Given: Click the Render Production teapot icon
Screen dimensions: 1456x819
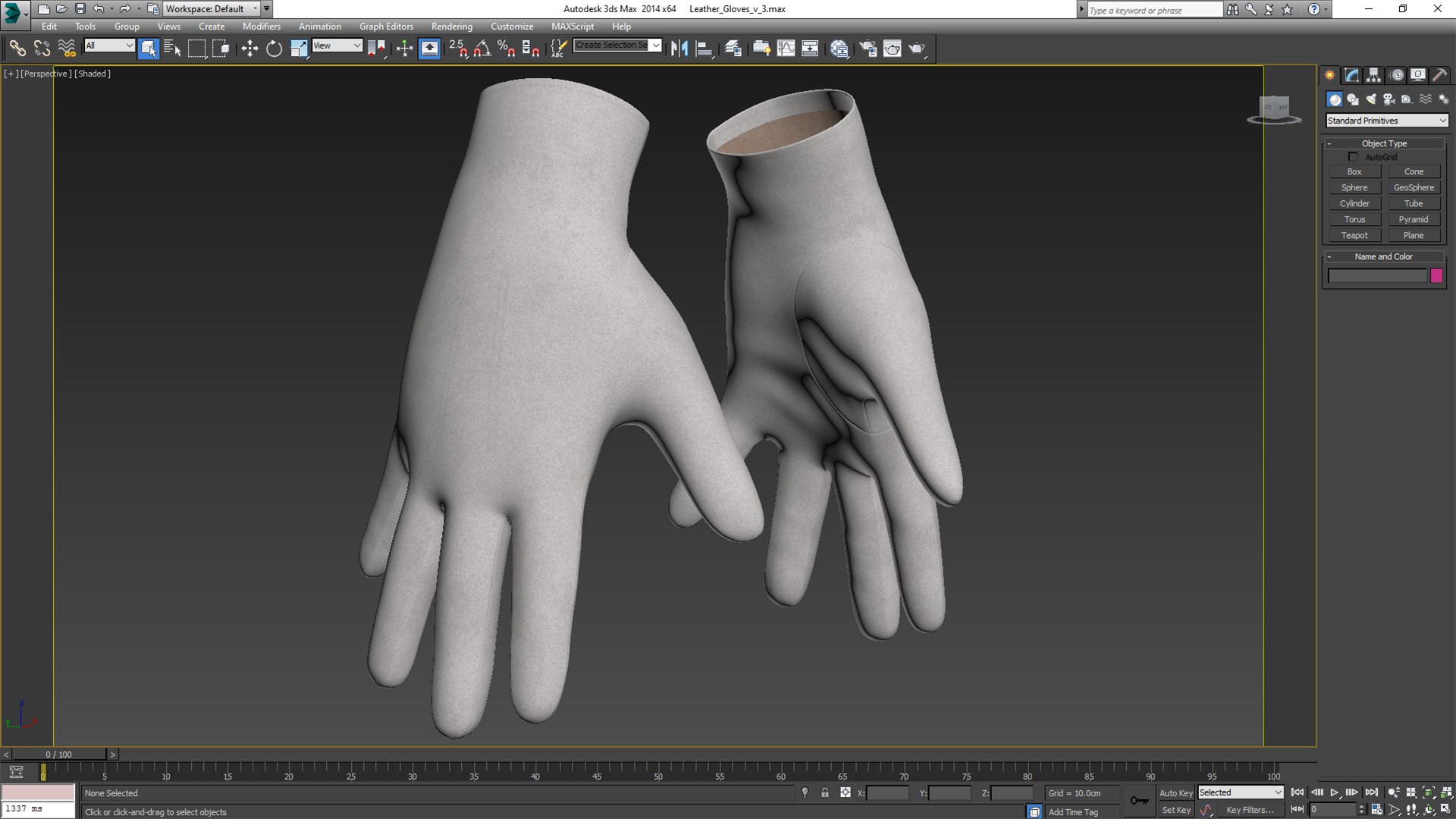Looking at the screenshot, I should [x=918, y=49].
